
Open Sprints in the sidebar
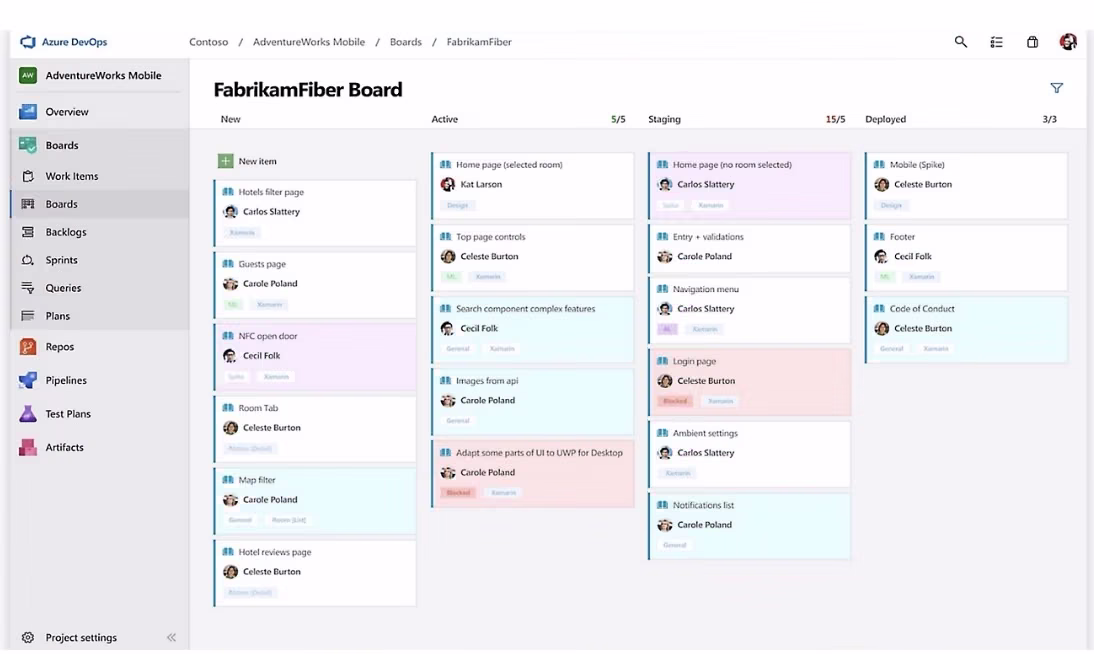[61, 260]
